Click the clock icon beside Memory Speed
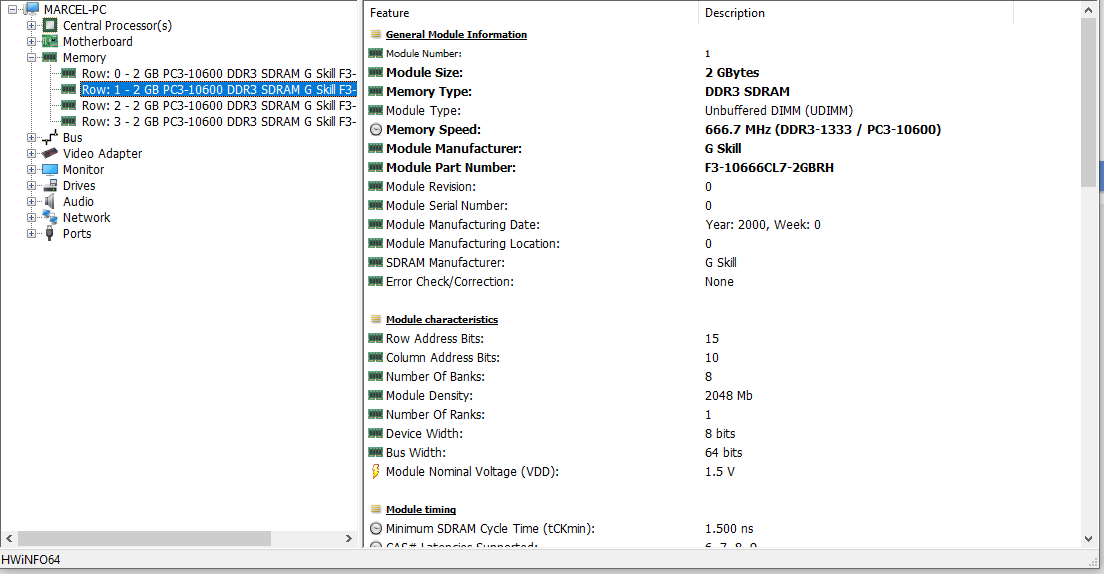The image size is (1104, 574). [x=376, y=130]
